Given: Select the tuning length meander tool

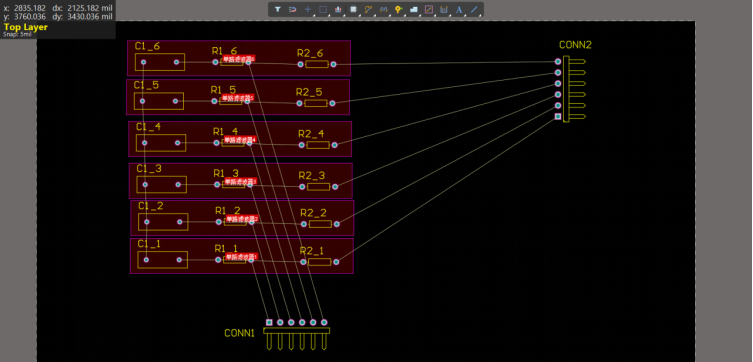Looking at the screenshot, I should tap(384, 9).
